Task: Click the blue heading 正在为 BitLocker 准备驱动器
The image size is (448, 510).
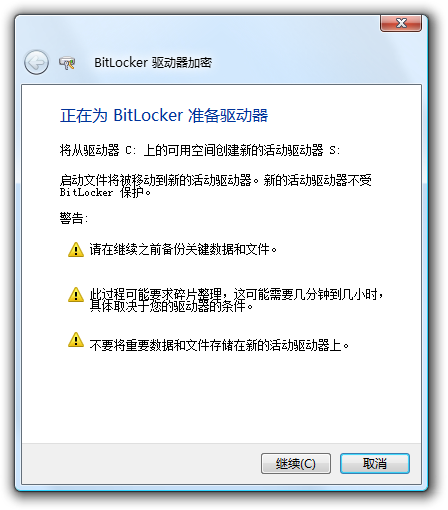Action: pos(164,116)
